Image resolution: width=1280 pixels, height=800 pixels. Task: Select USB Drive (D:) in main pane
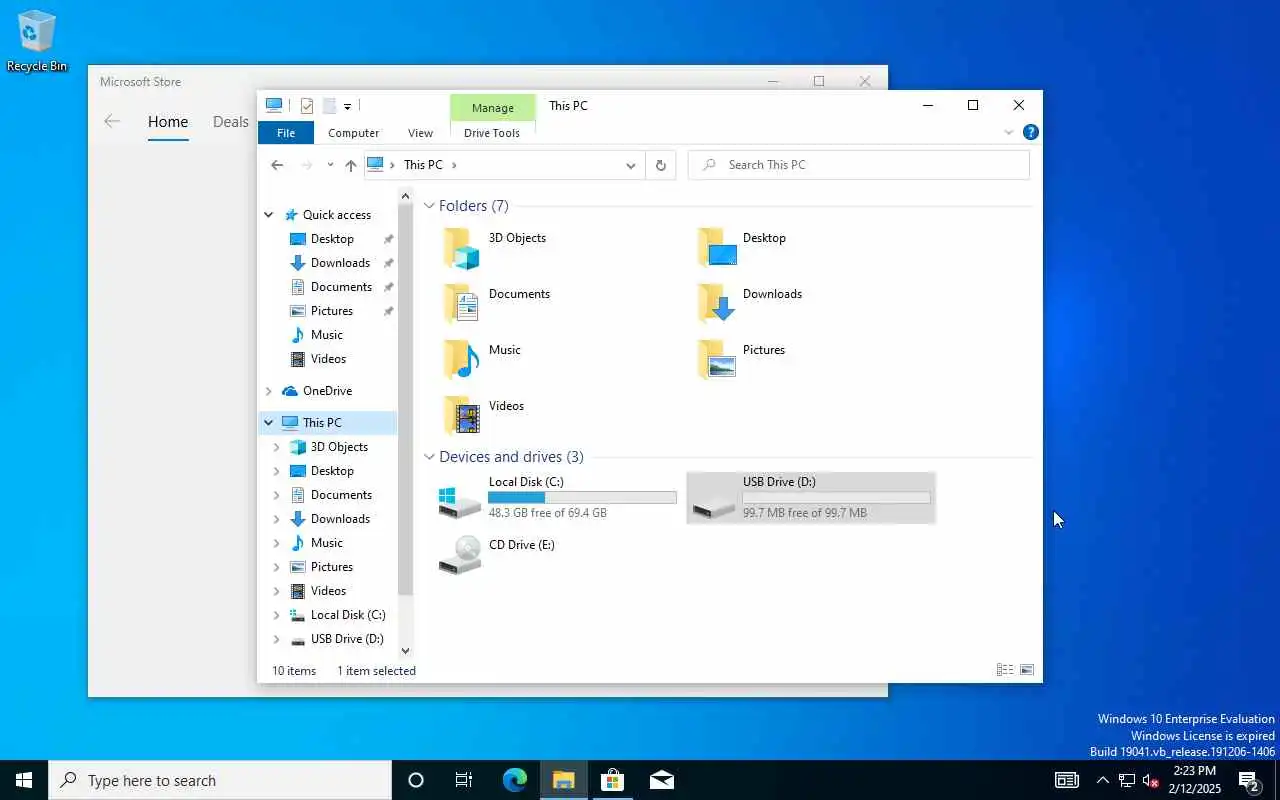(x=811, y=497)
